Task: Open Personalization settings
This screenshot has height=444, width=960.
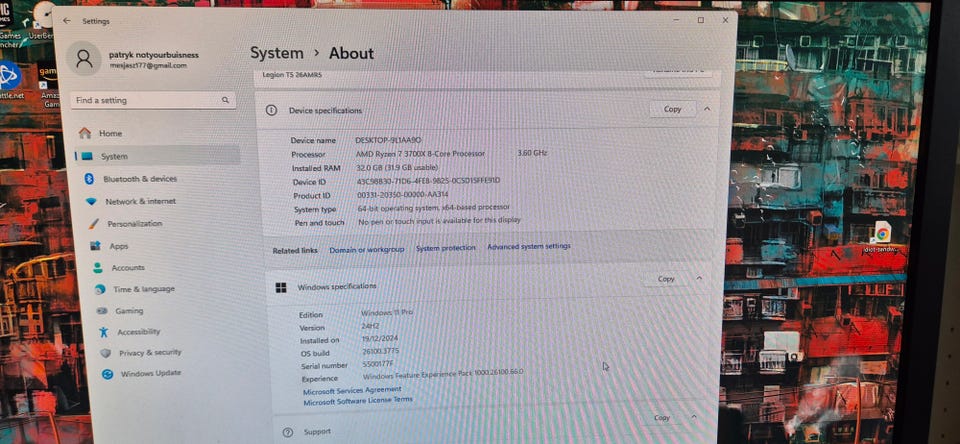Action: pyautogui.click(x=135, y=224)
